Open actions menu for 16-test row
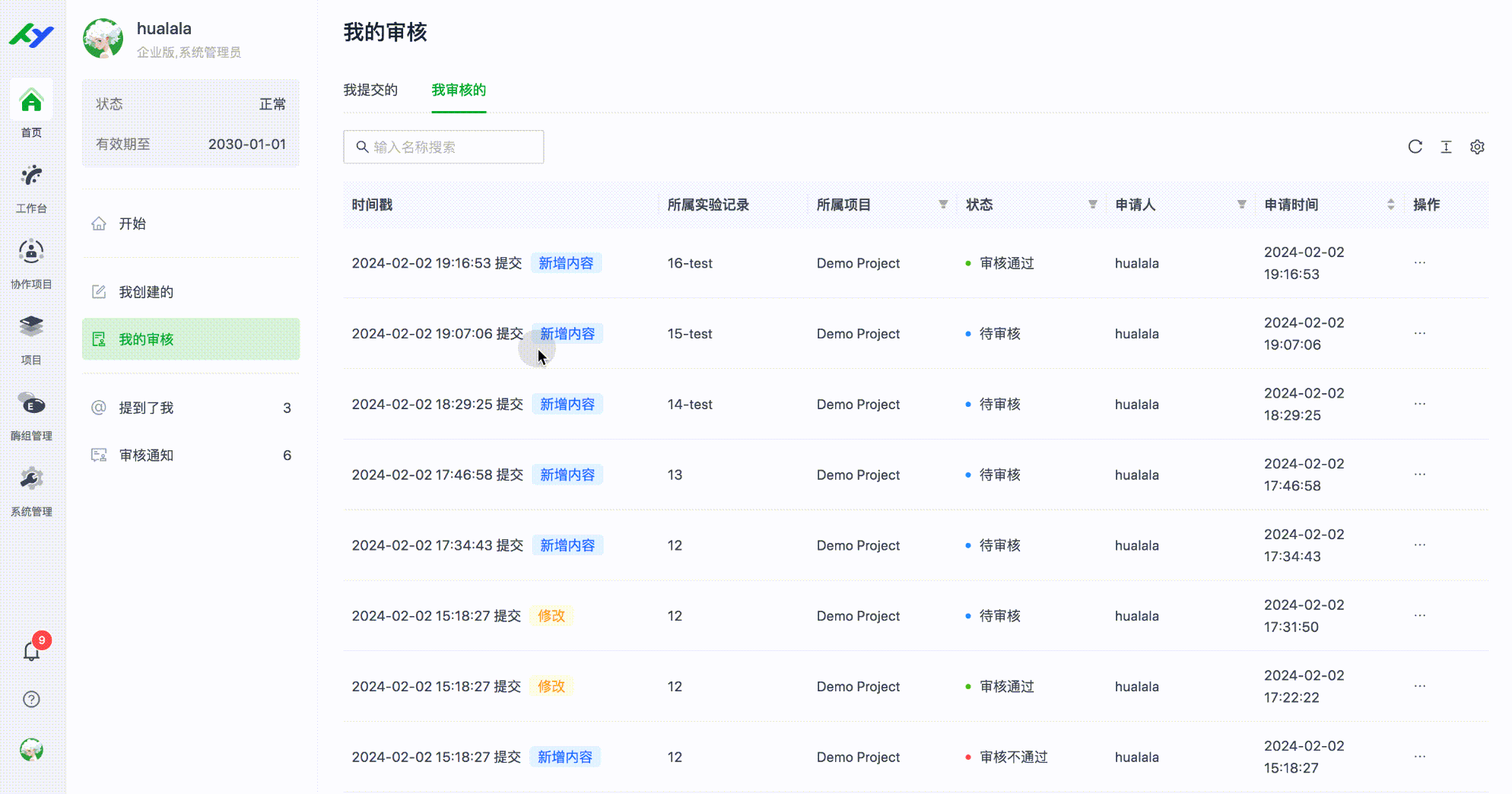This screenshot has width=1512, height=794. (x=1419, y=263)
